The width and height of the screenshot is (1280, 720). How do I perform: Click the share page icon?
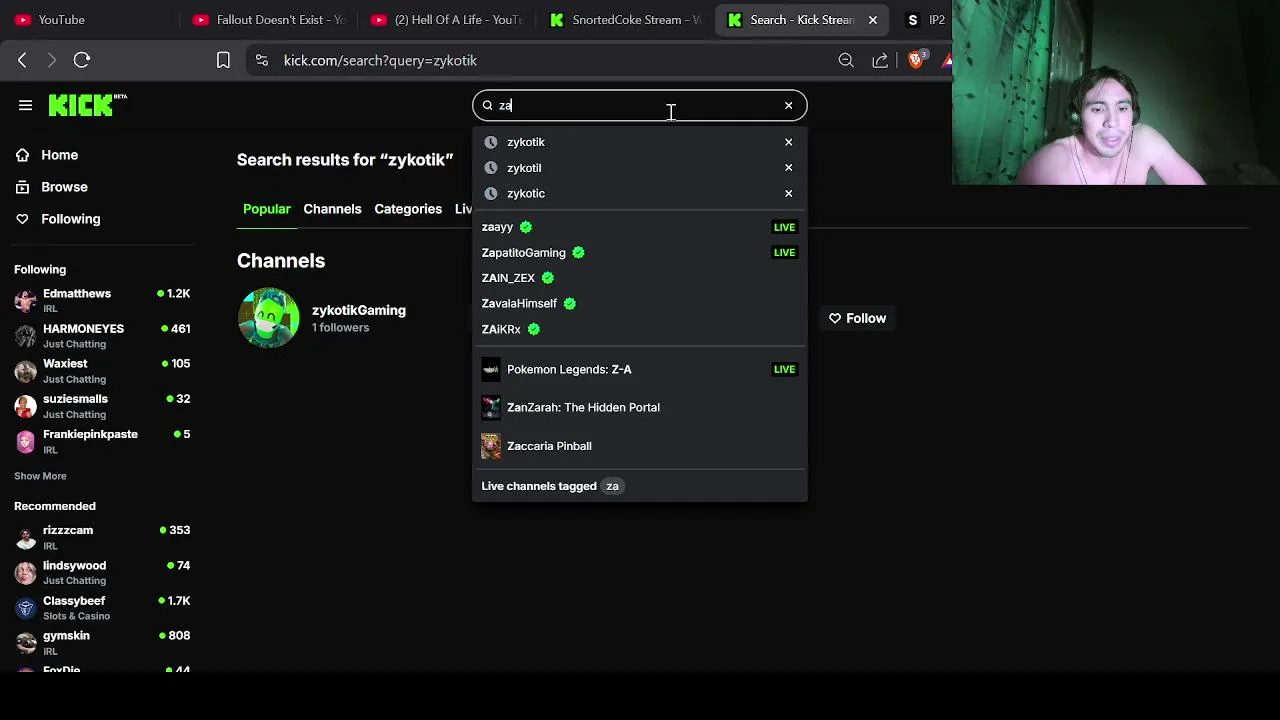click(880, 60)
